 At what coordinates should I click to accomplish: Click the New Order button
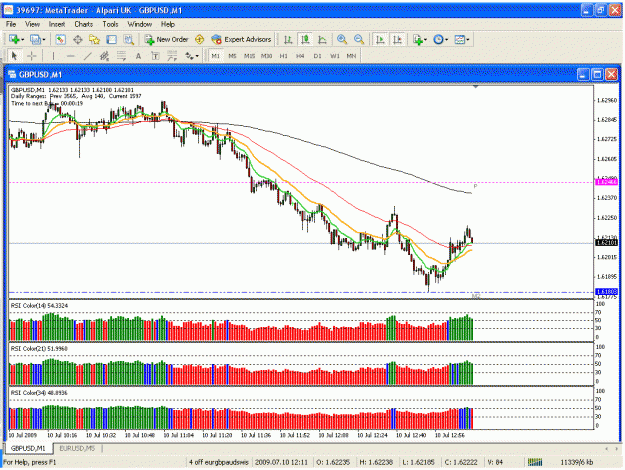[167, 39]
